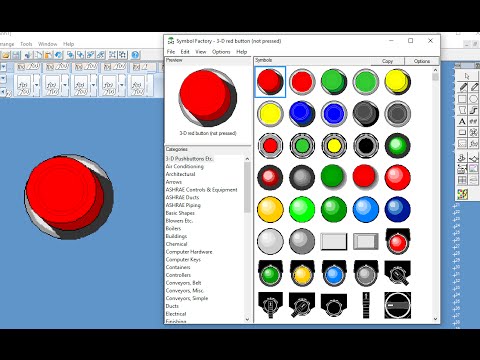Click the large red button in Preview pane
The width and height of the screenshot is (480, 360).
pyautogui.click(x=208, y=97)
